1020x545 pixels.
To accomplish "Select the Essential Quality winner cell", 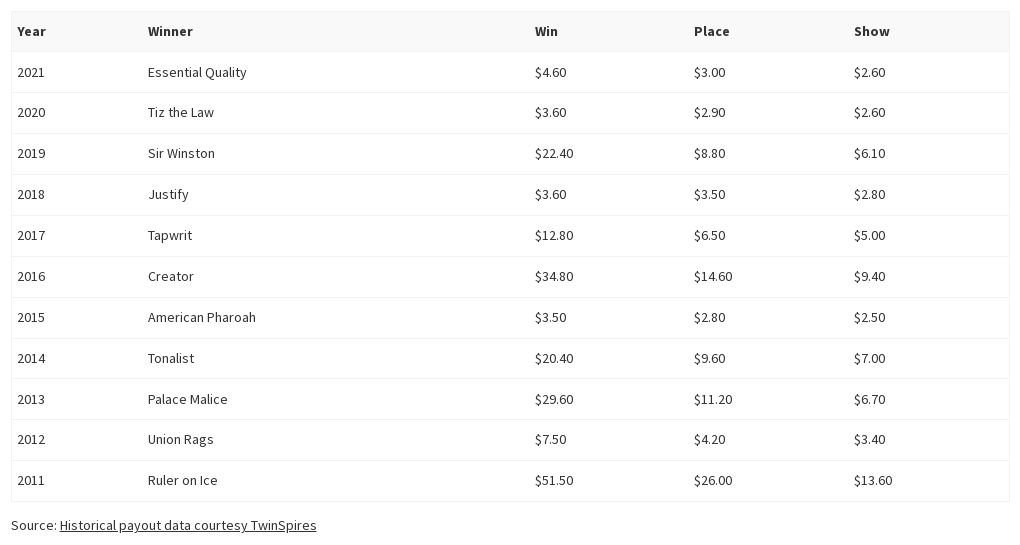I will 197,72.
